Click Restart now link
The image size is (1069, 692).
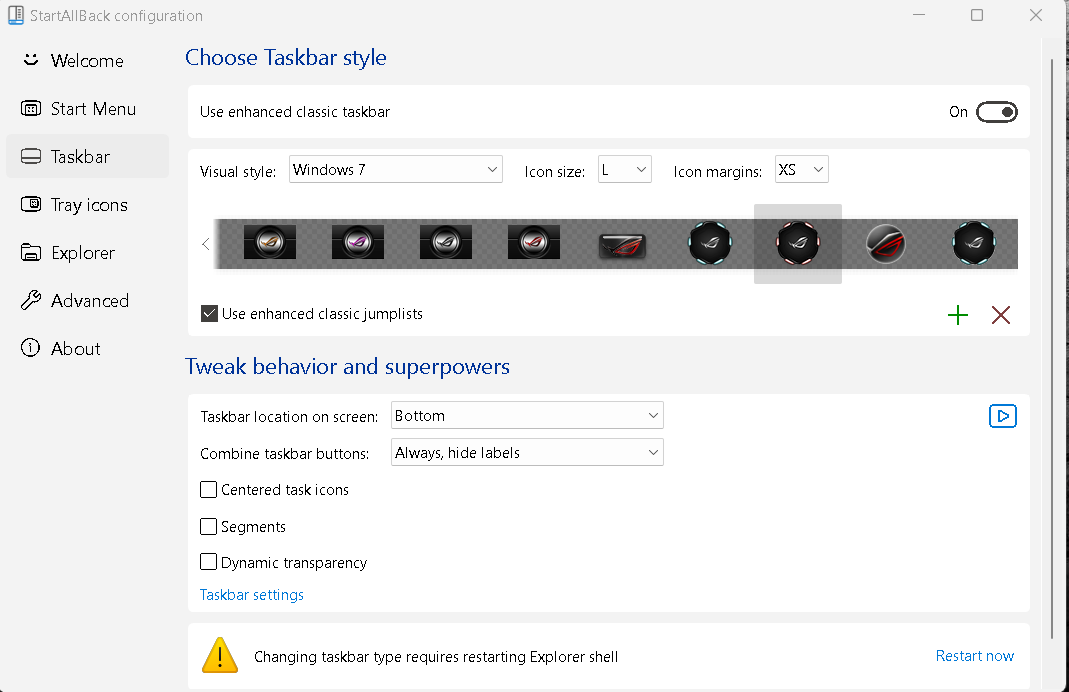click(975, 656)
